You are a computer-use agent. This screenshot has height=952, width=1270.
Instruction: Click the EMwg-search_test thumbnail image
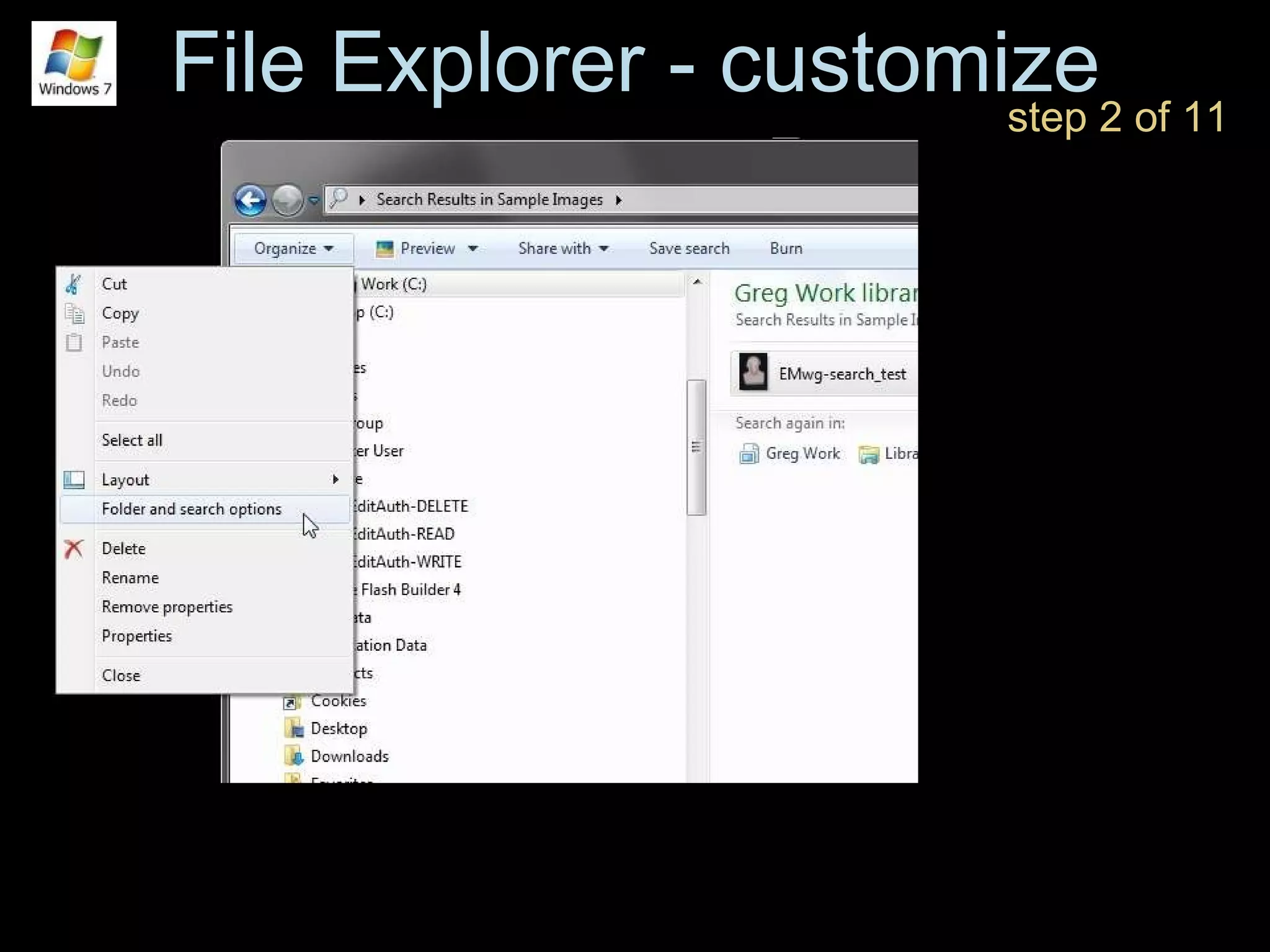point(753,372)
